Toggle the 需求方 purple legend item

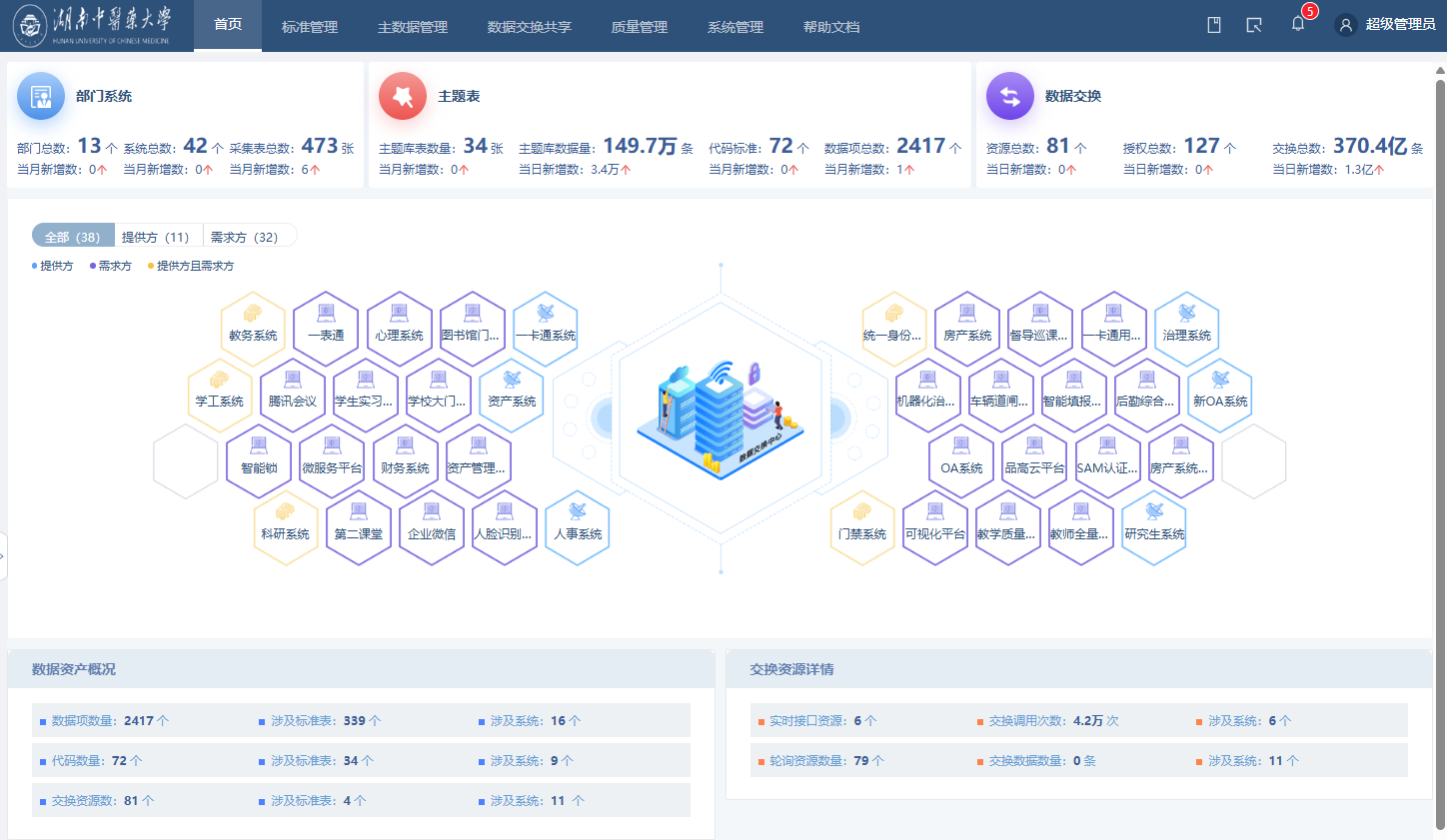[111, 266]
